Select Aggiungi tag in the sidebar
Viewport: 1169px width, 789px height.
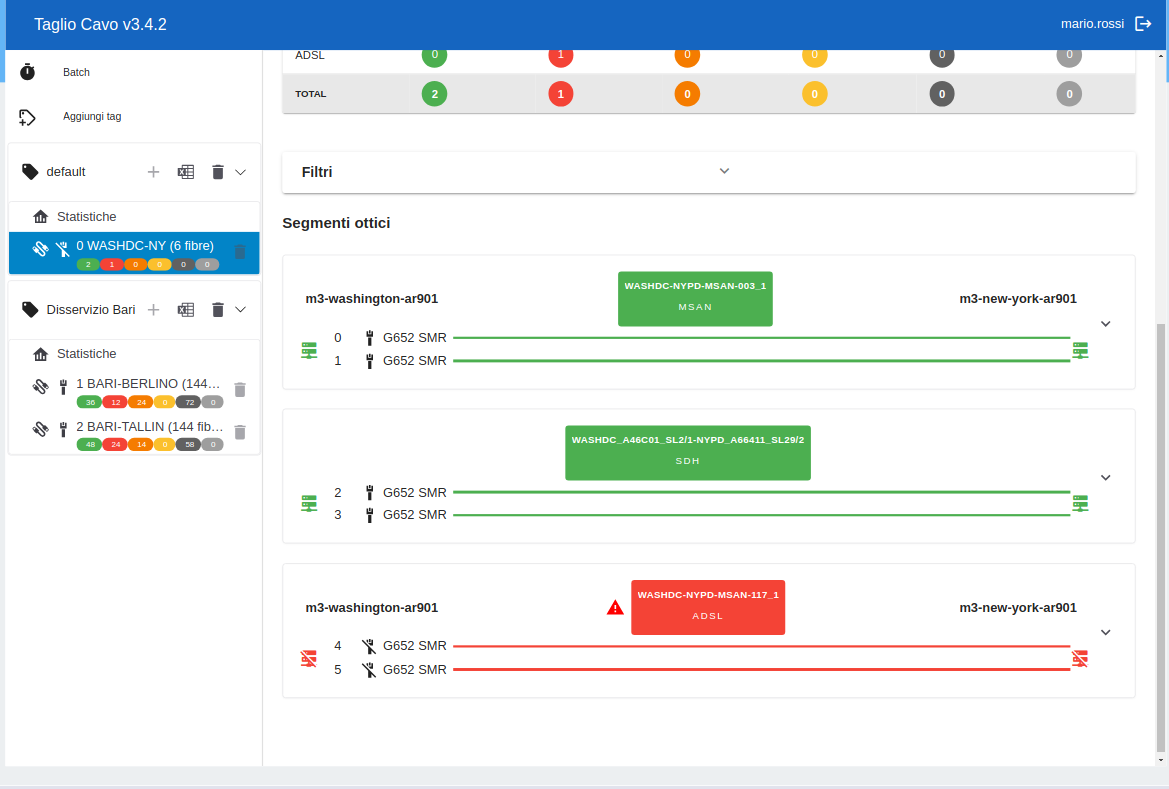(92, 116)
